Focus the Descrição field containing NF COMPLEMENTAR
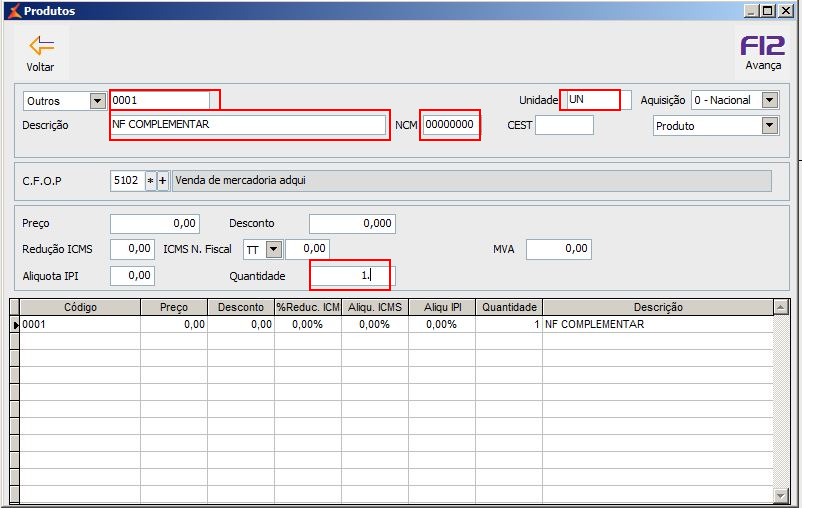The image size is (822, 528). 248,125
